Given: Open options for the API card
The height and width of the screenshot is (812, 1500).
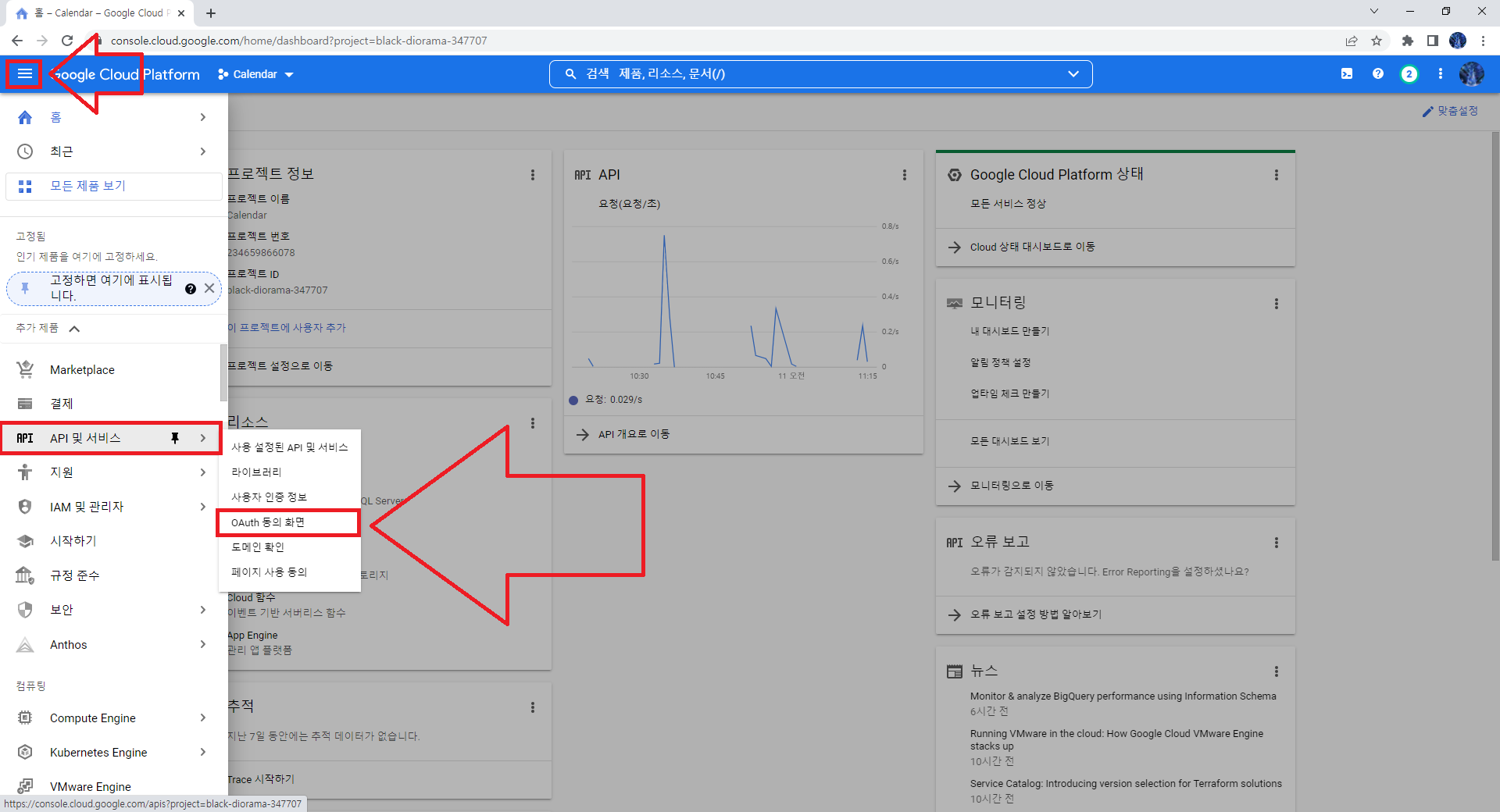Looking at the screenshot, I should [x=905, y=175].
